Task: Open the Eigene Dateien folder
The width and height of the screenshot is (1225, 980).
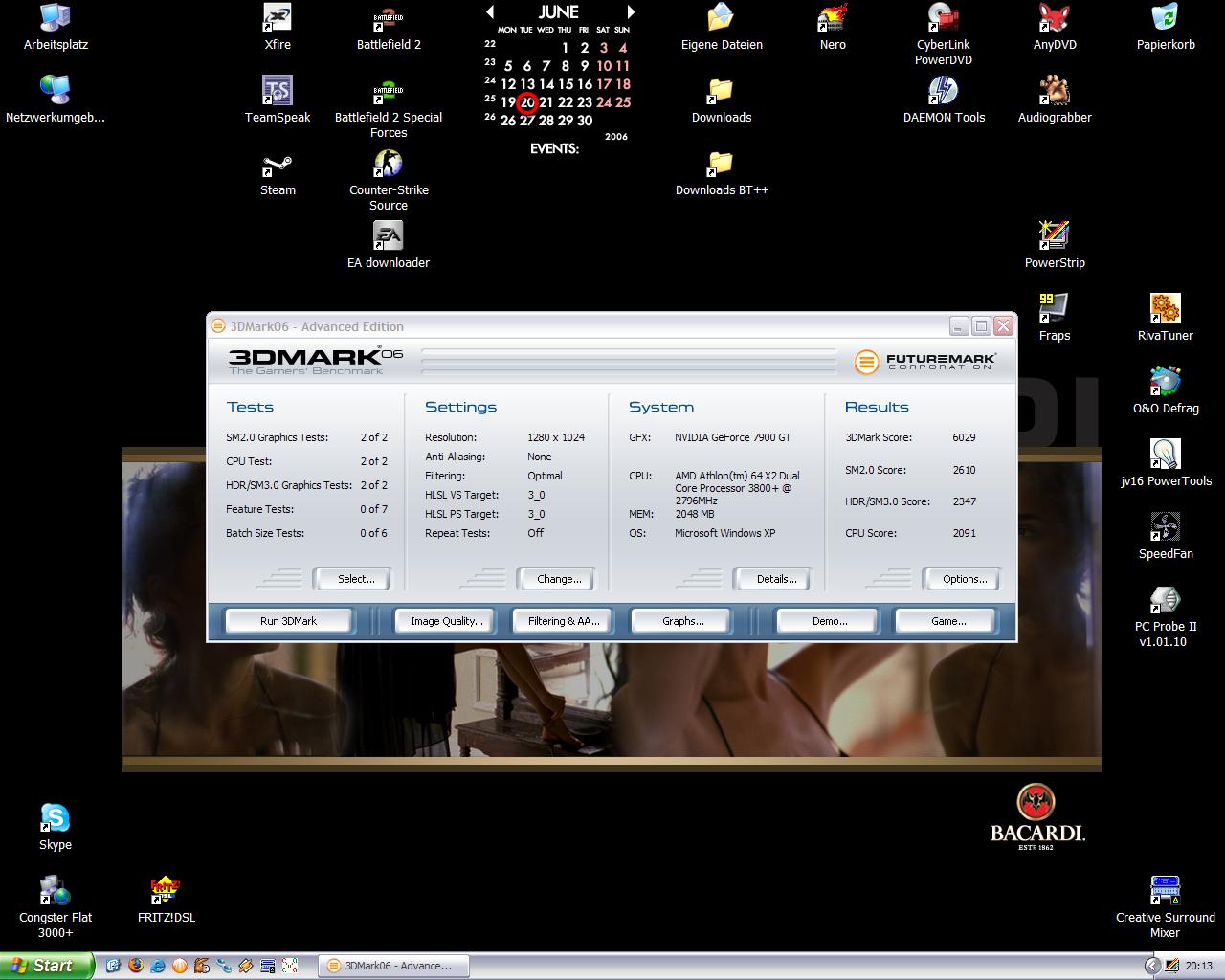Action: [722, 27]
